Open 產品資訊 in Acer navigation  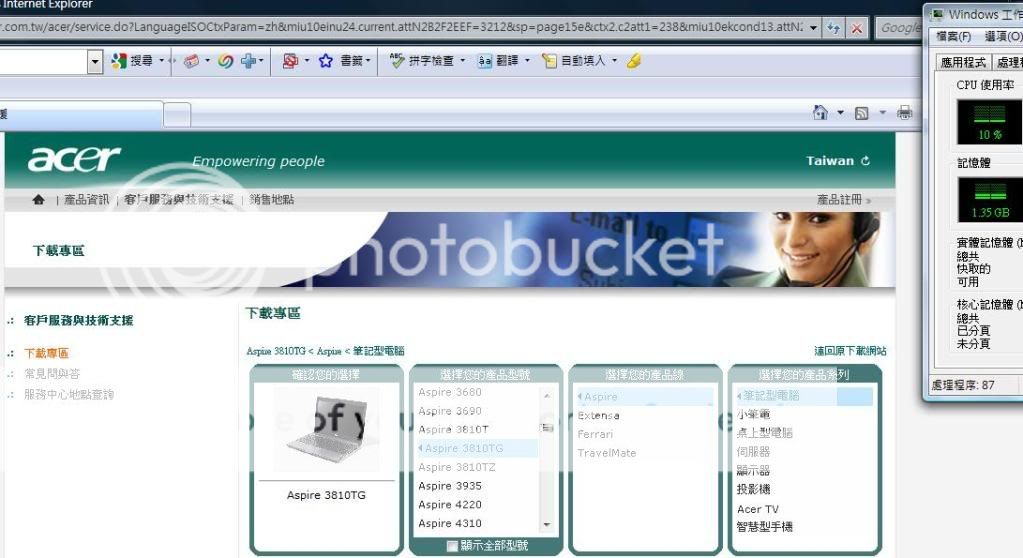point(87,199)
